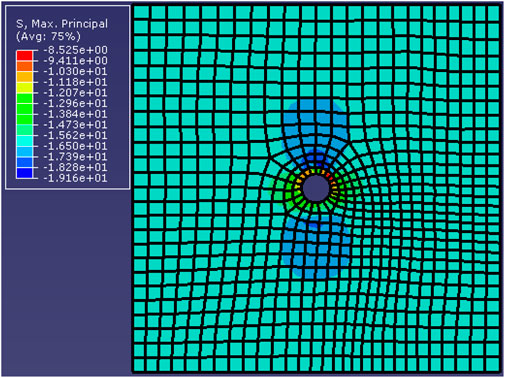Click the empty viewport area below legend
Image resolution: width=505 pixels, height=378 pixels.
pyautogui.click(x=67, y=283)
